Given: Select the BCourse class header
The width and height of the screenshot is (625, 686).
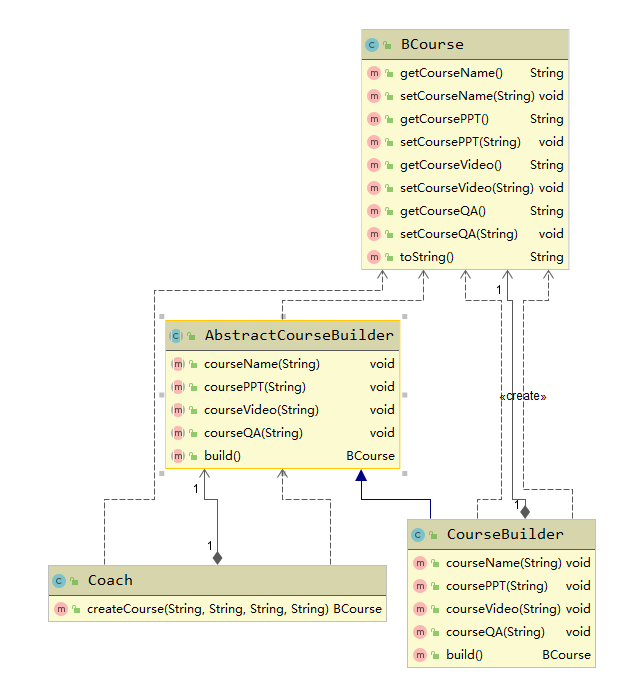Looking at the screenshot, I should click(x=432, y=45).
